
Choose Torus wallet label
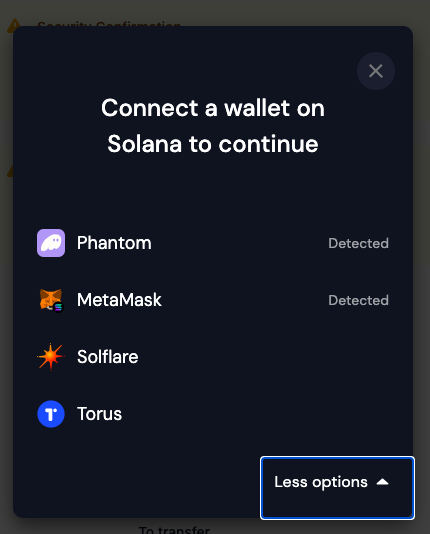(99, 414)
